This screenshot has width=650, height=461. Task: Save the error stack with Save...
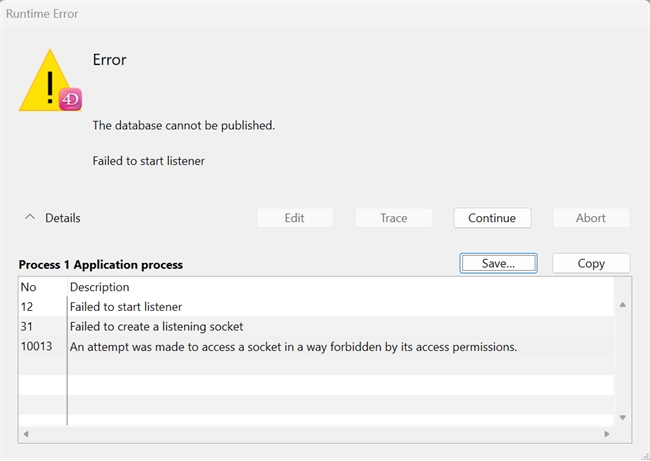pyautogui.click(x=498, y=263)
